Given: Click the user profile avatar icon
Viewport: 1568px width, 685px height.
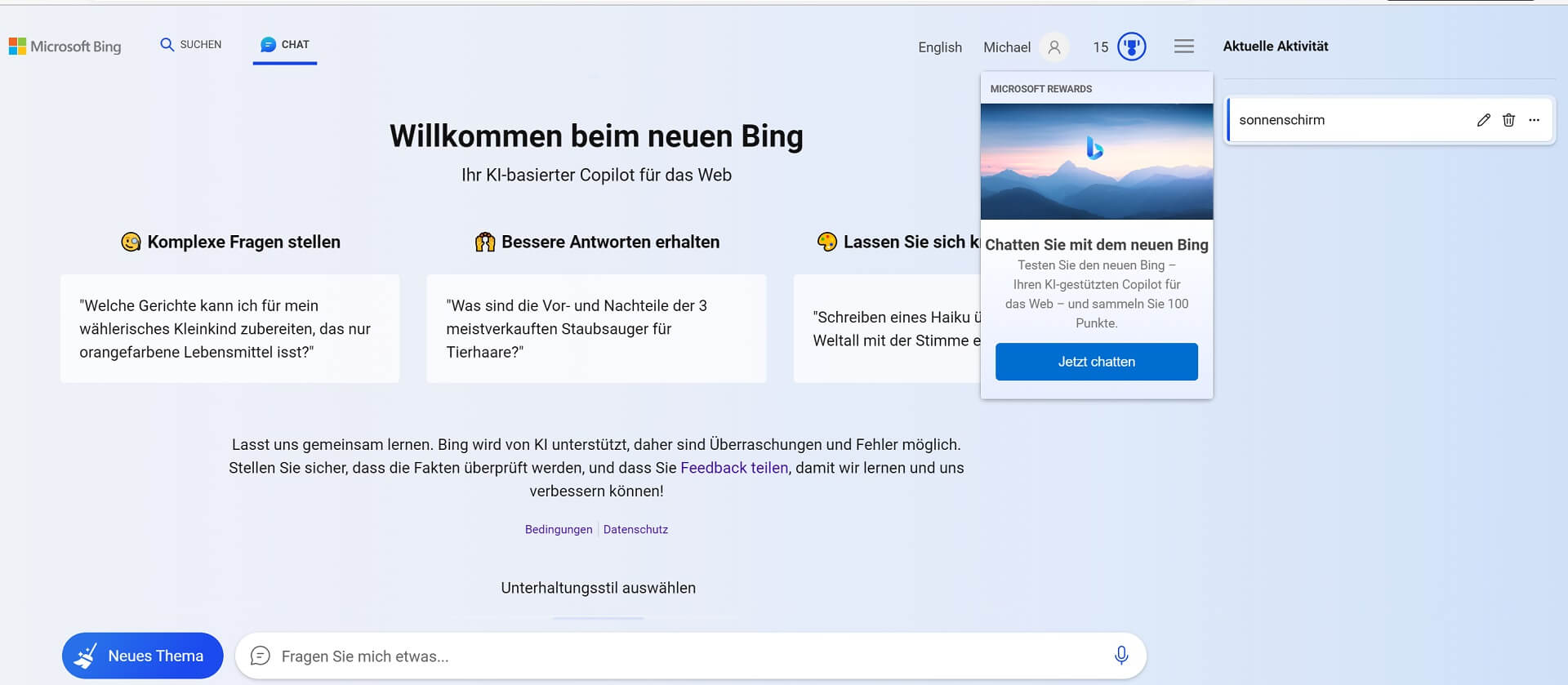Looking at the screenshot, I should point(1054,47).
